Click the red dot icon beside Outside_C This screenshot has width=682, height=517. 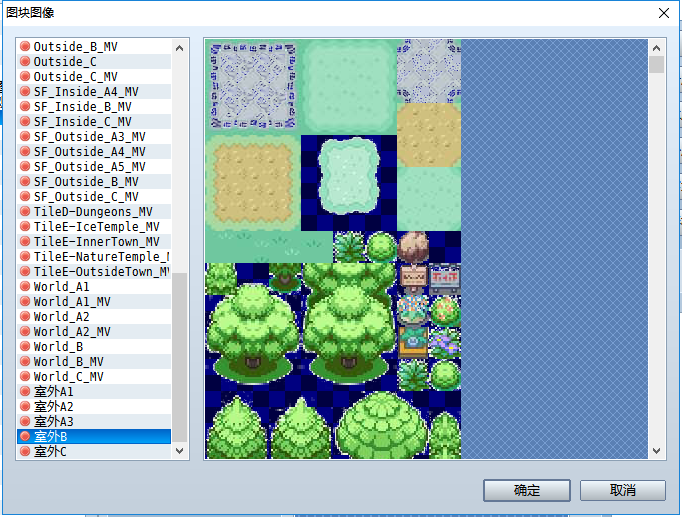click(x=25, y=61)
